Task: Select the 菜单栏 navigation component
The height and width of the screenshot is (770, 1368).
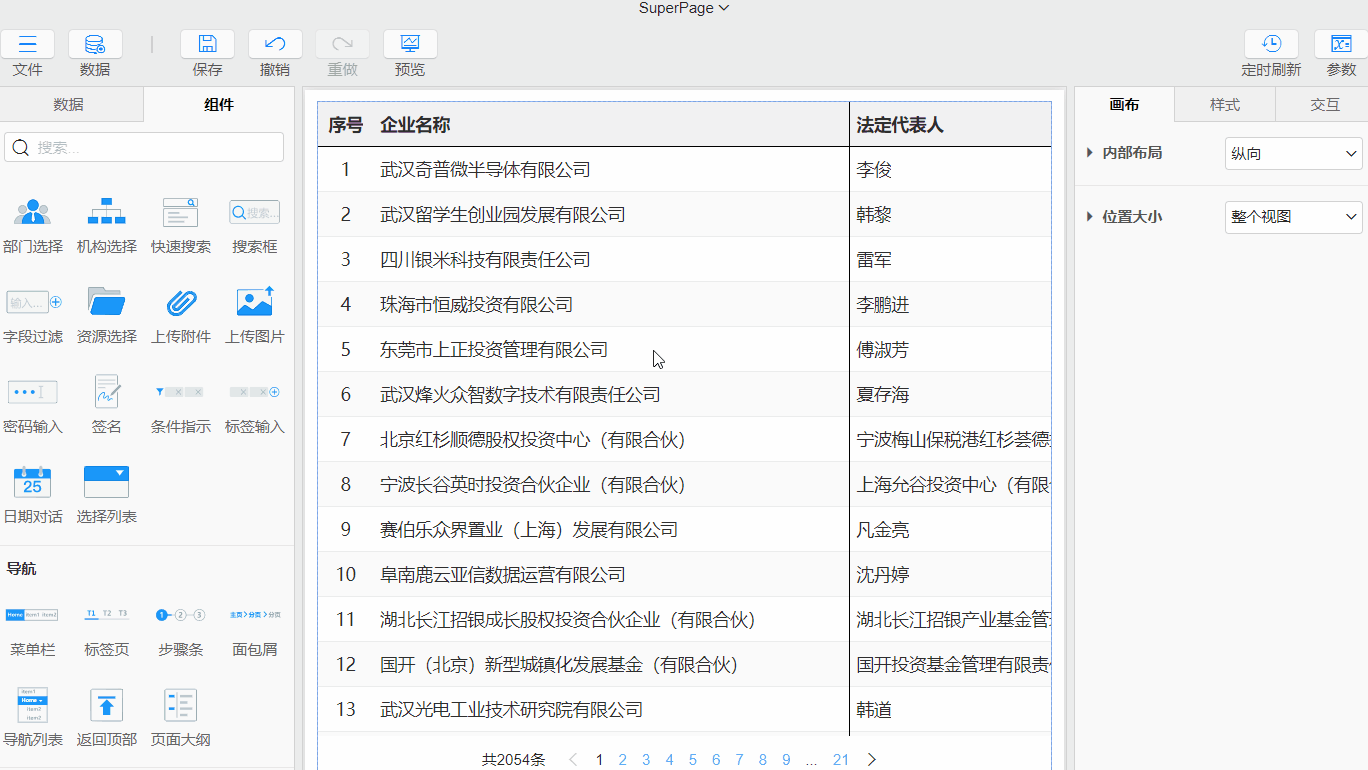Action: [x=33, y=614]
